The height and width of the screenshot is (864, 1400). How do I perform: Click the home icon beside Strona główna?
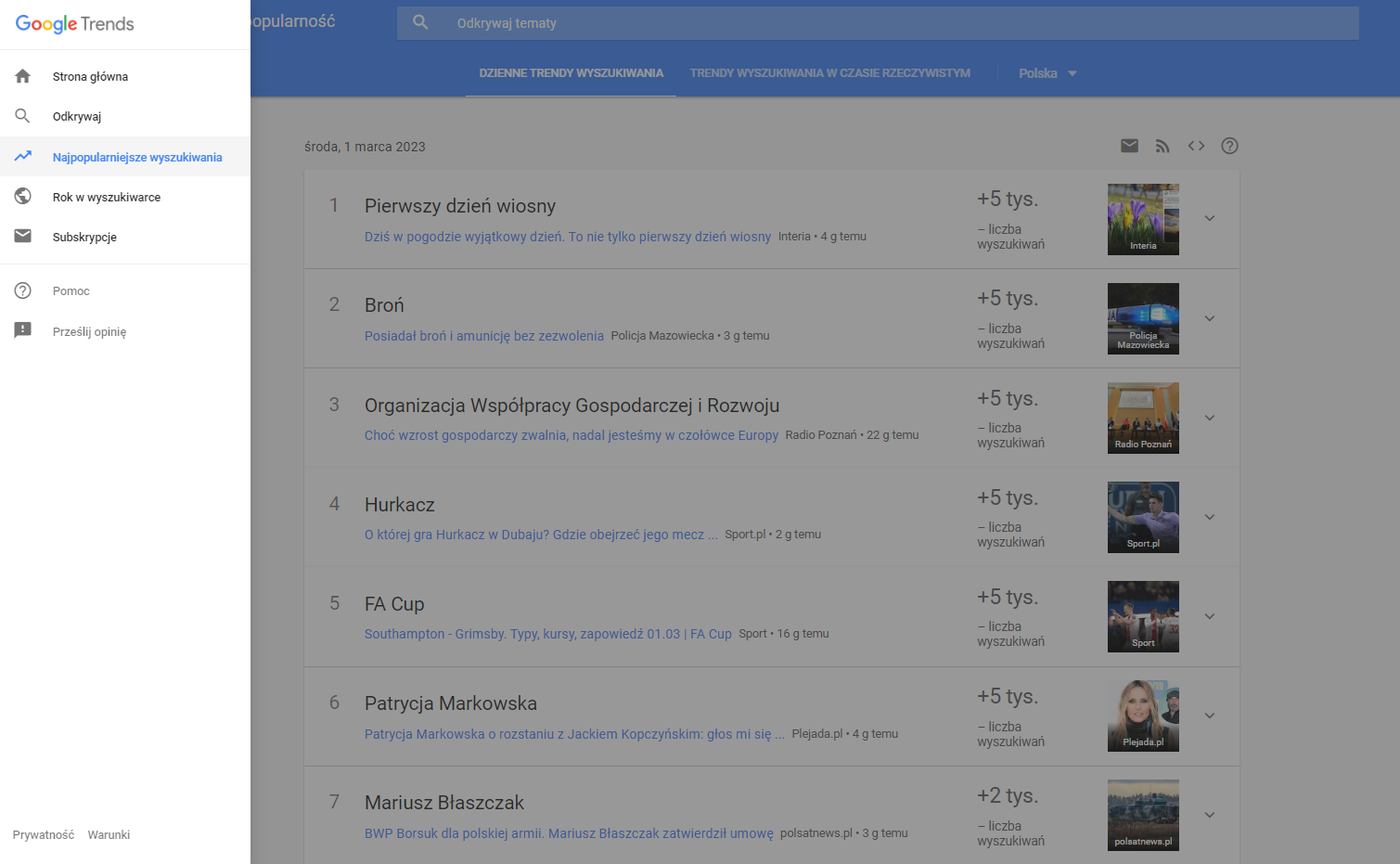23,76
